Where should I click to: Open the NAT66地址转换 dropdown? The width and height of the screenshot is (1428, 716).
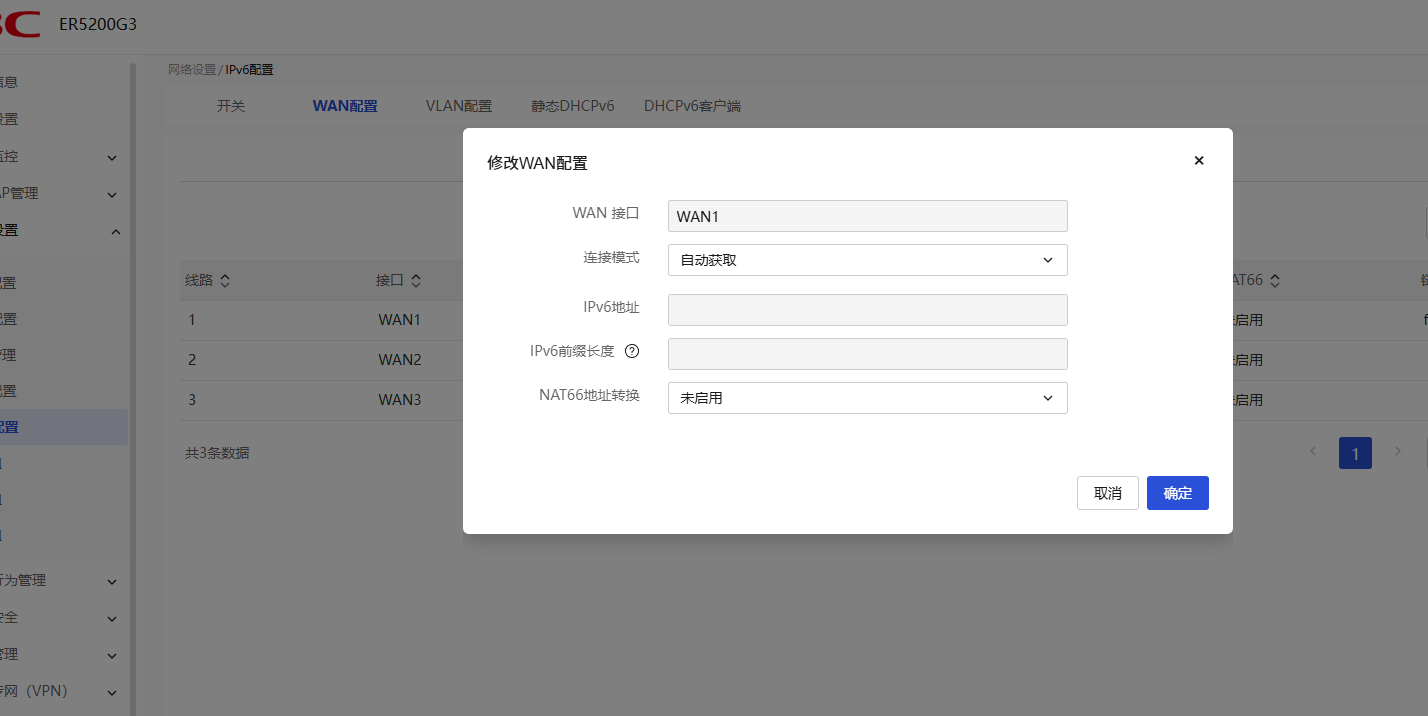tap(867, 398)
